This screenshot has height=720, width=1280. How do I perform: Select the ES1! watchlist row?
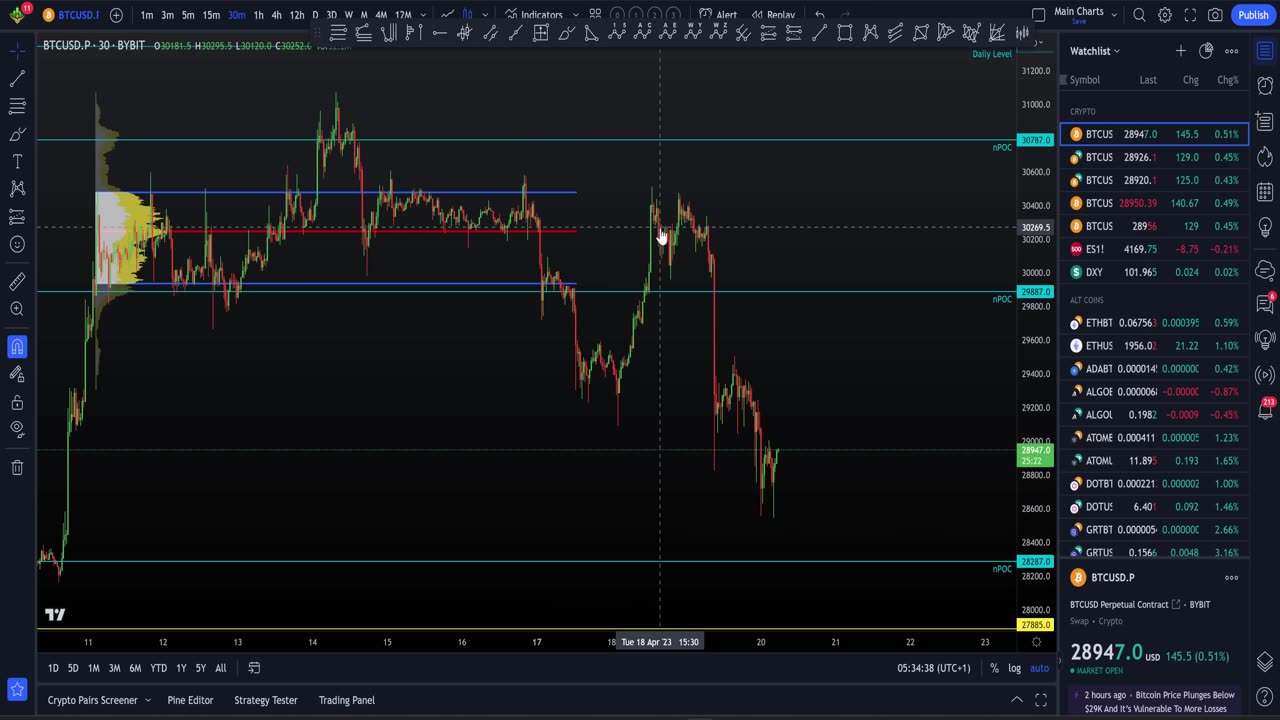[1154, 249]
